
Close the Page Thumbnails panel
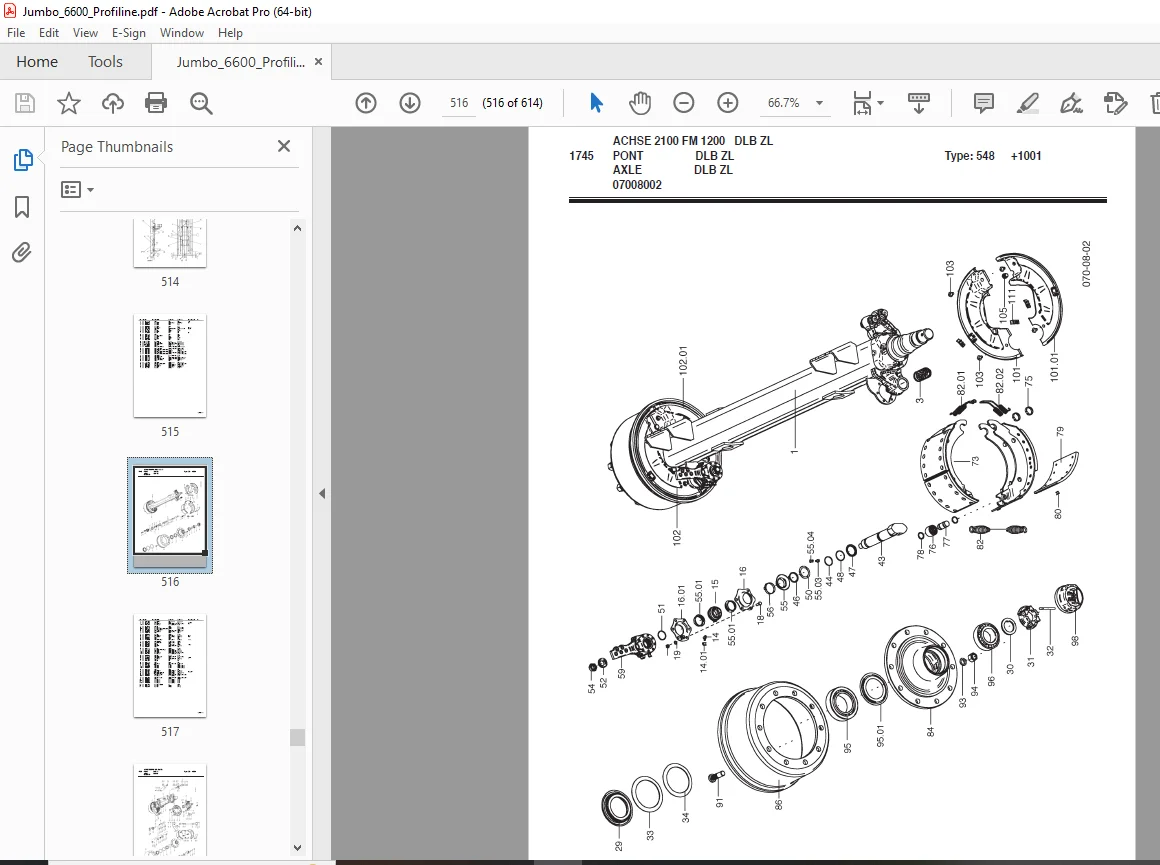284,147
